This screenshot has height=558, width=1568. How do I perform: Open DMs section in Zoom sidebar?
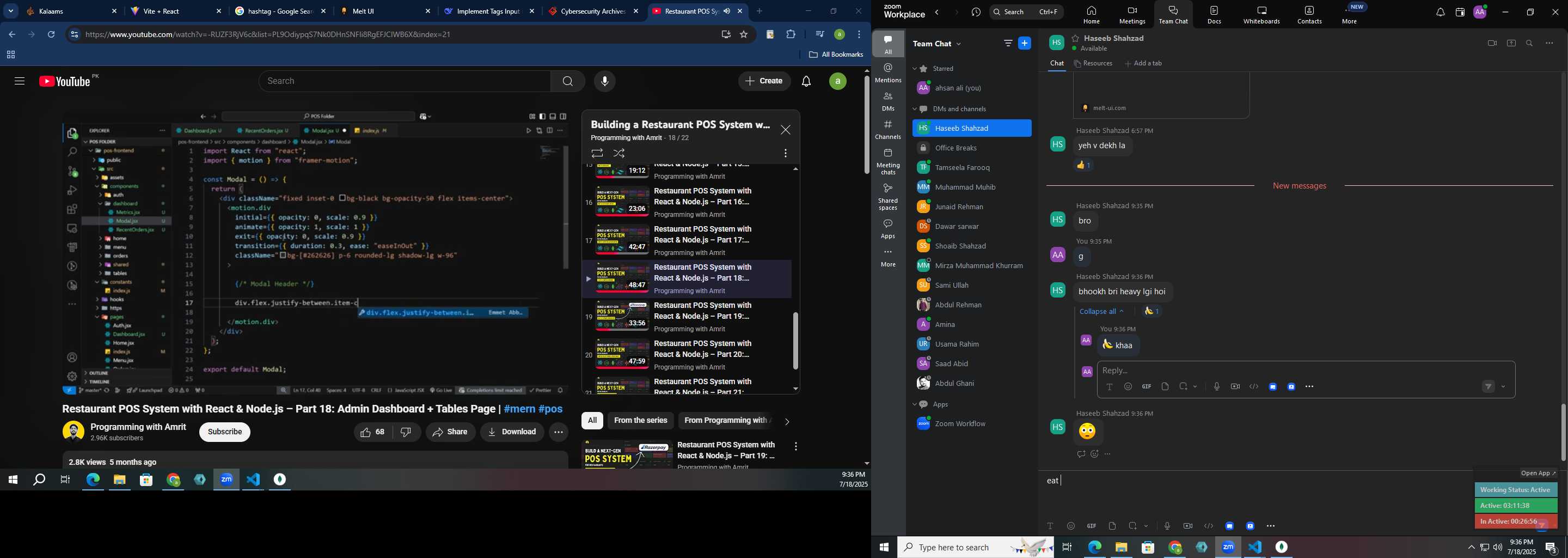pos(888,102)
